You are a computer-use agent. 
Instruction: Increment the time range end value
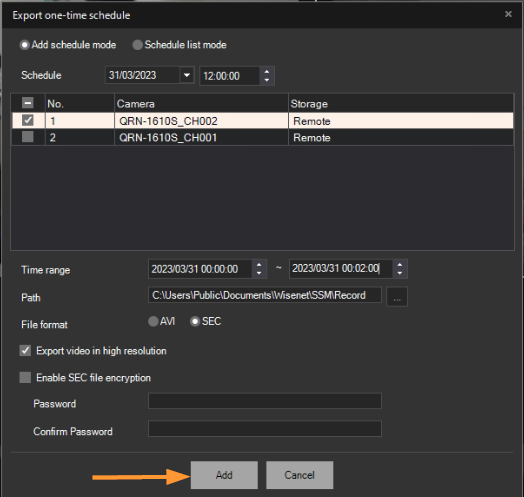[400, 265]
